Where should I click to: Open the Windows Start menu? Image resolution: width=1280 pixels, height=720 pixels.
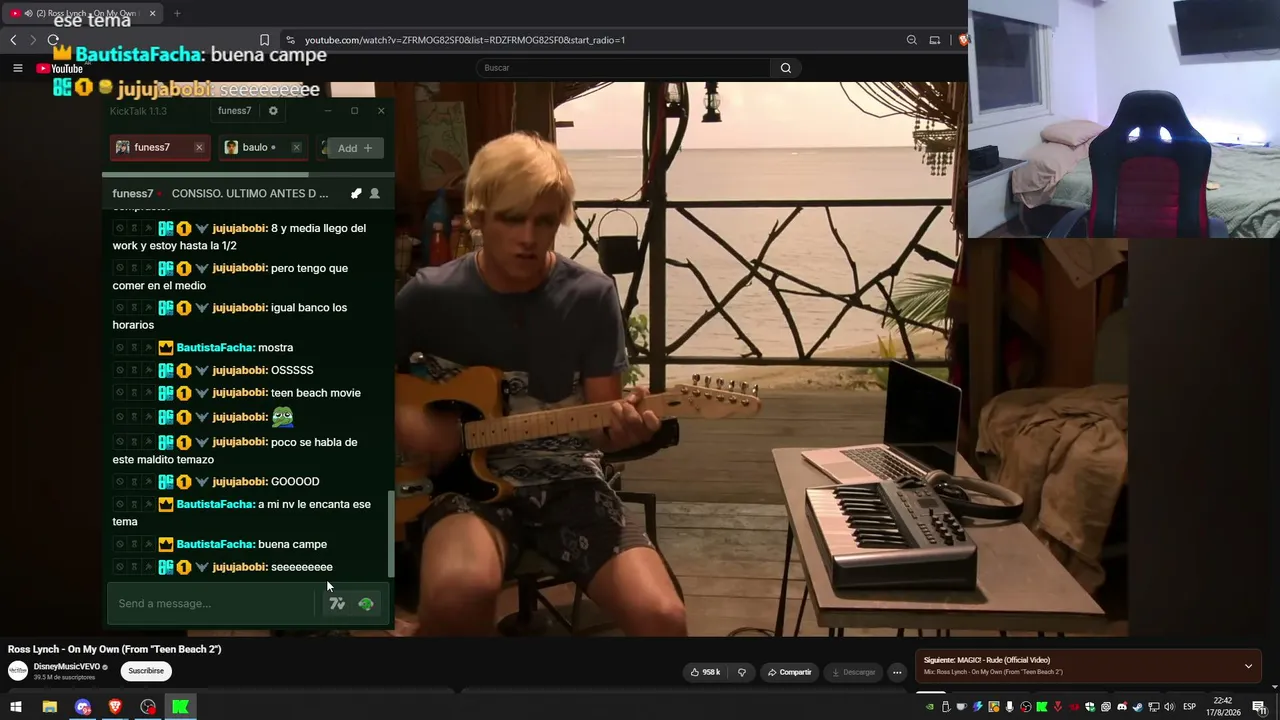coord(16,707)
